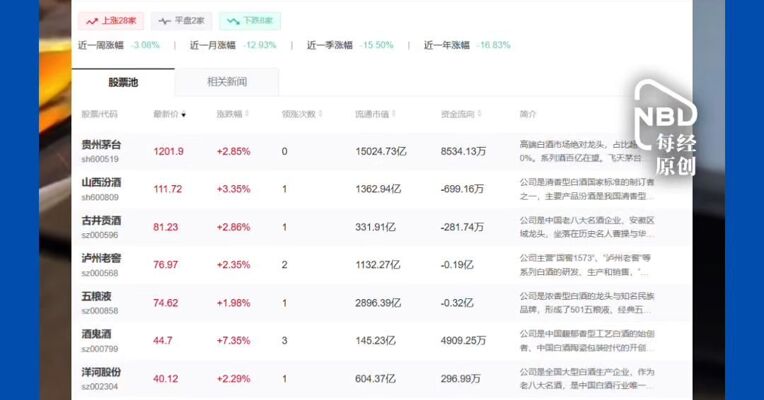This screenshot has height=400, width=764.
Task: Click the 近一季涨幅 -15.50% value
Action: click(x=377, y=45)
